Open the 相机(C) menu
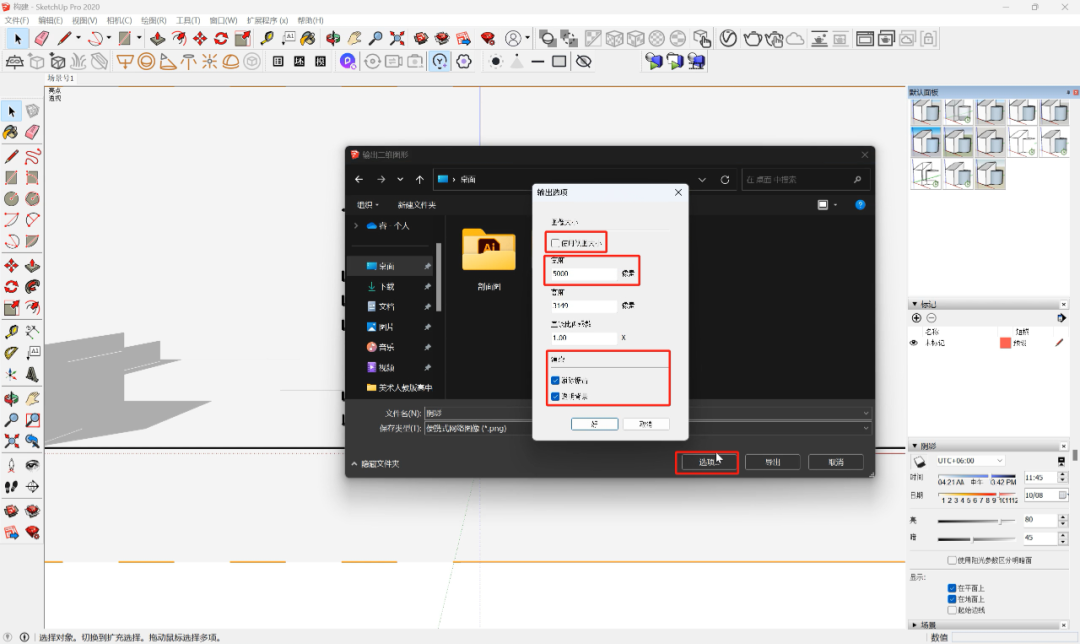Viewport: 1080px width, 644px height. (x=119, y=21)
